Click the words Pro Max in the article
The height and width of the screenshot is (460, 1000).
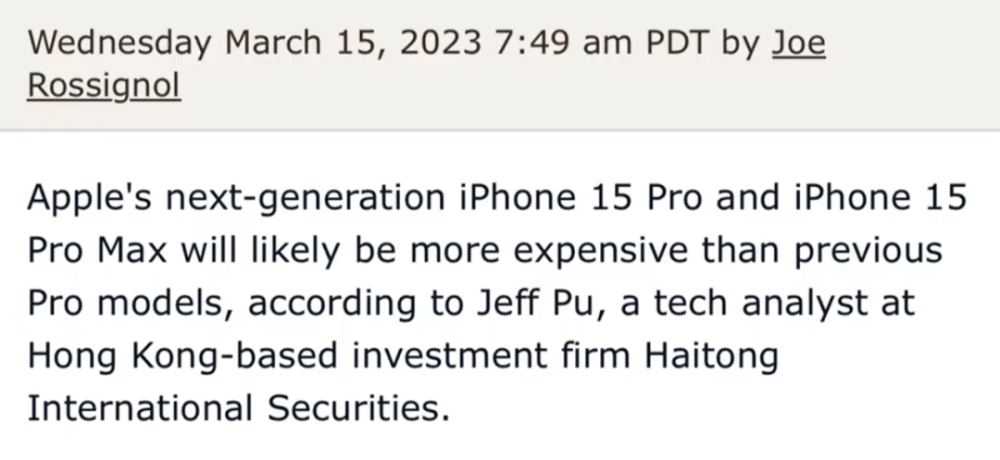pyautogui.click(x=98, y=251)
